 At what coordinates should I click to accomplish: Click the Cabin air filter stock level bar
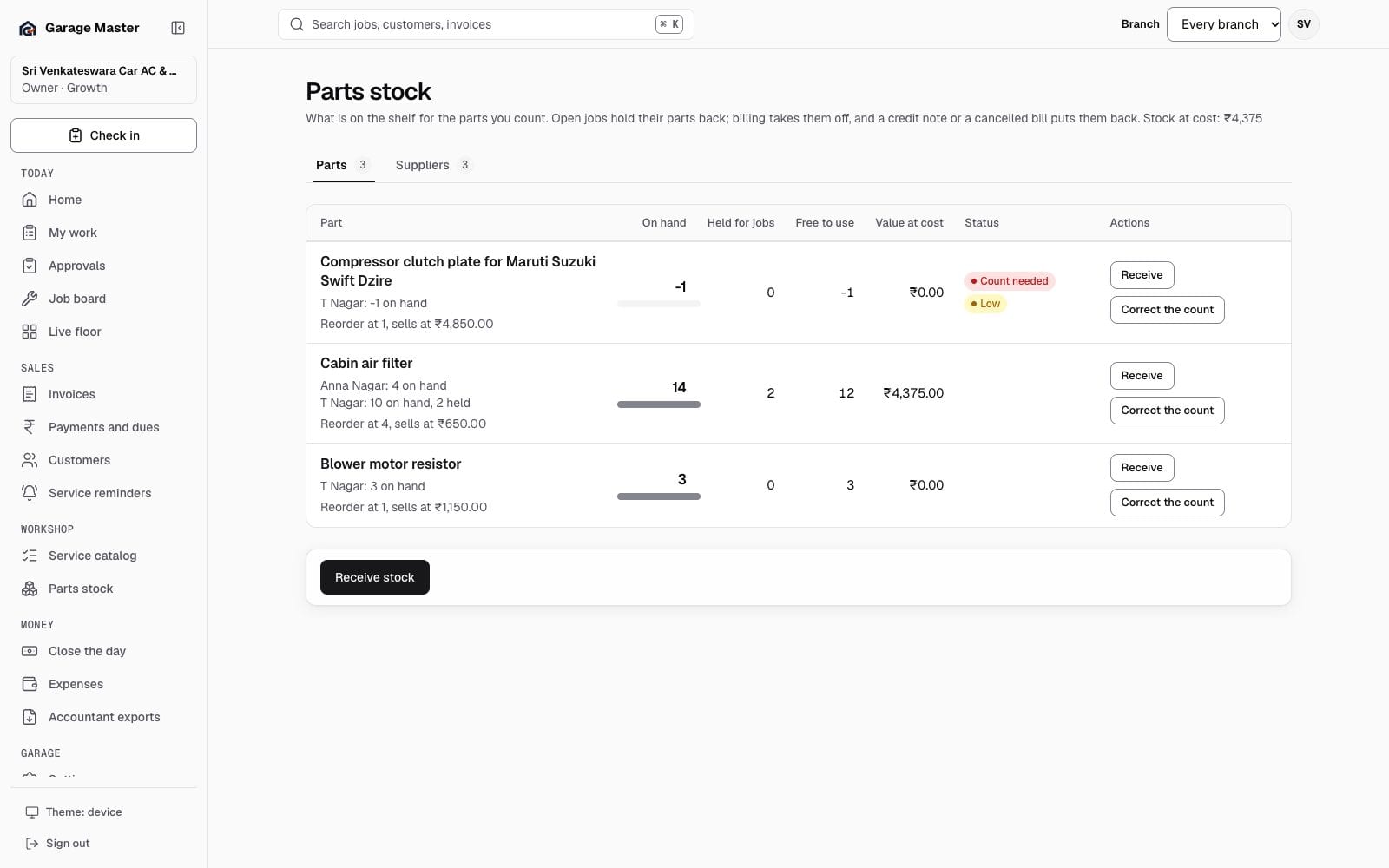pyautogui.click(x=659, y=404)
